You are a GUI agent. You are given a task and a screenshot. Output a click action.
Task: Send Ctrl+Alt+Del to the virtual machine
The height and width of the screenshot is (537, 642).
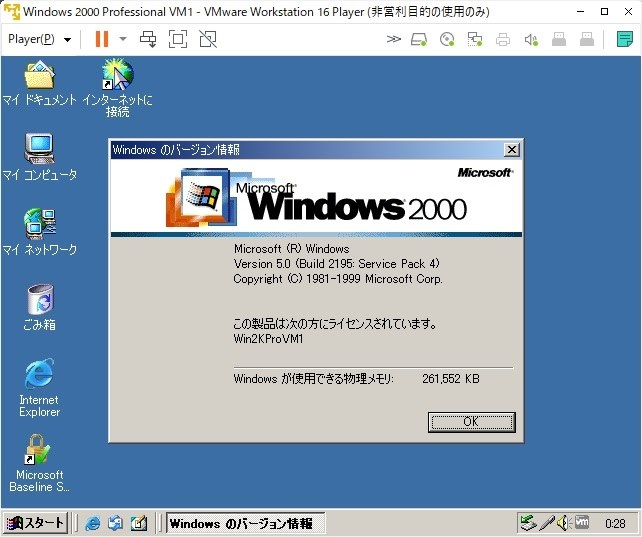148,39
